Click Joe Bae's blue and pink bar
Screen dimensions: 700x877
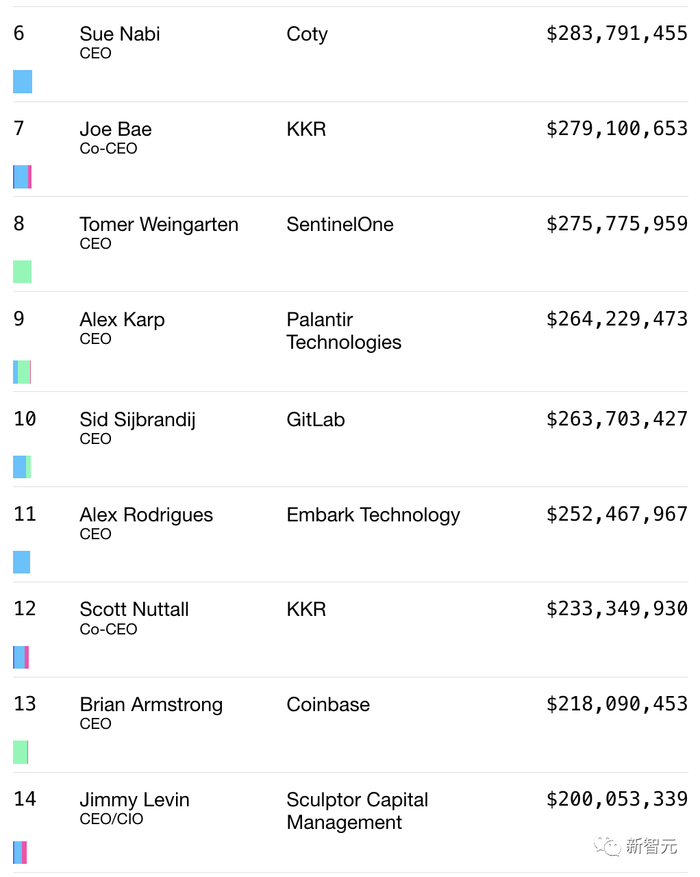[22, 177]
